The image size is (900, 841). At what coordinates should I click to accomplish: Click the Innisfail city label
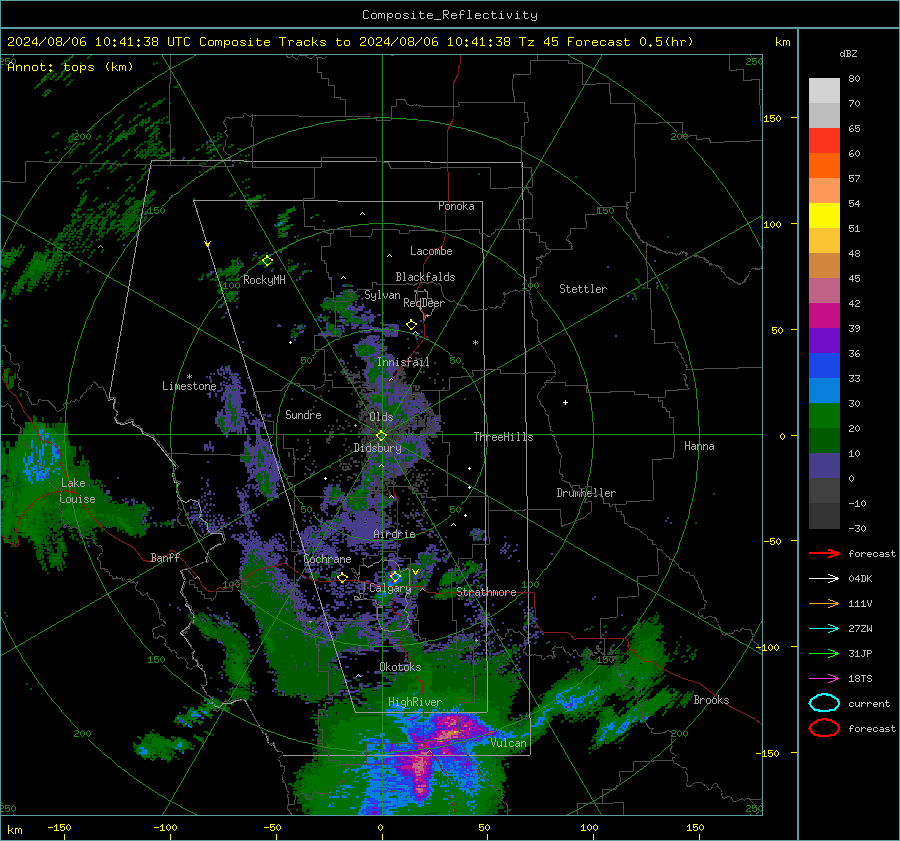[x=403, y=362]
